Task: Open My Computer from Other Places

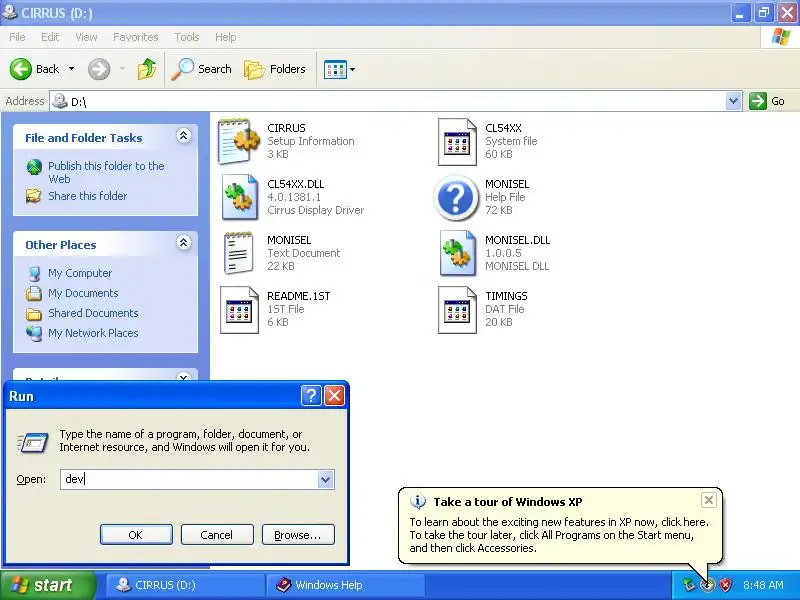Action: [x=80, y=273]
